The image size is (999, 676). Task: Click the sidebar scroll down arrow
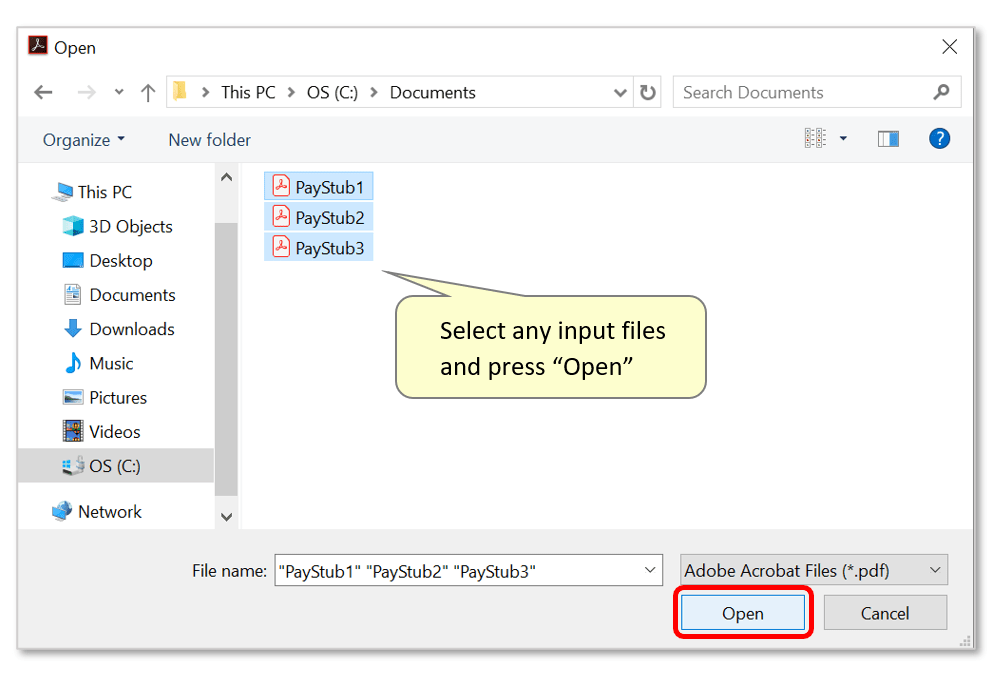pyautogui.click(x=226, y=517)
